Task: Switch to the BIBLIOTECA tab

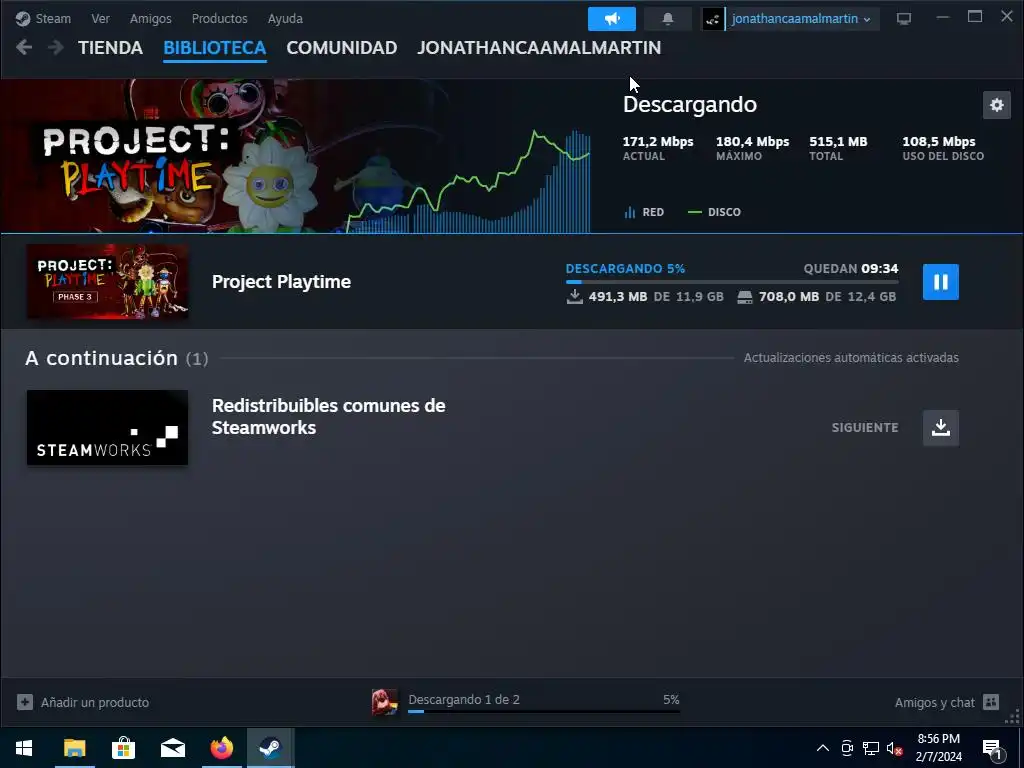Action: (214, 48)
